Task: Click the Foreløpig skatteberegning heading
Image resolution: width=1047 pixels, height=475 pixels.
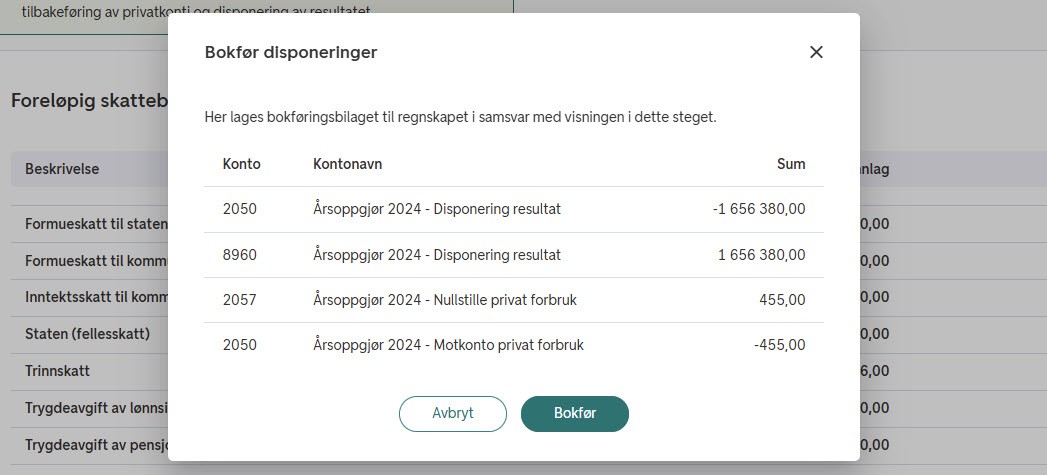Action: [x=88, y=101]
